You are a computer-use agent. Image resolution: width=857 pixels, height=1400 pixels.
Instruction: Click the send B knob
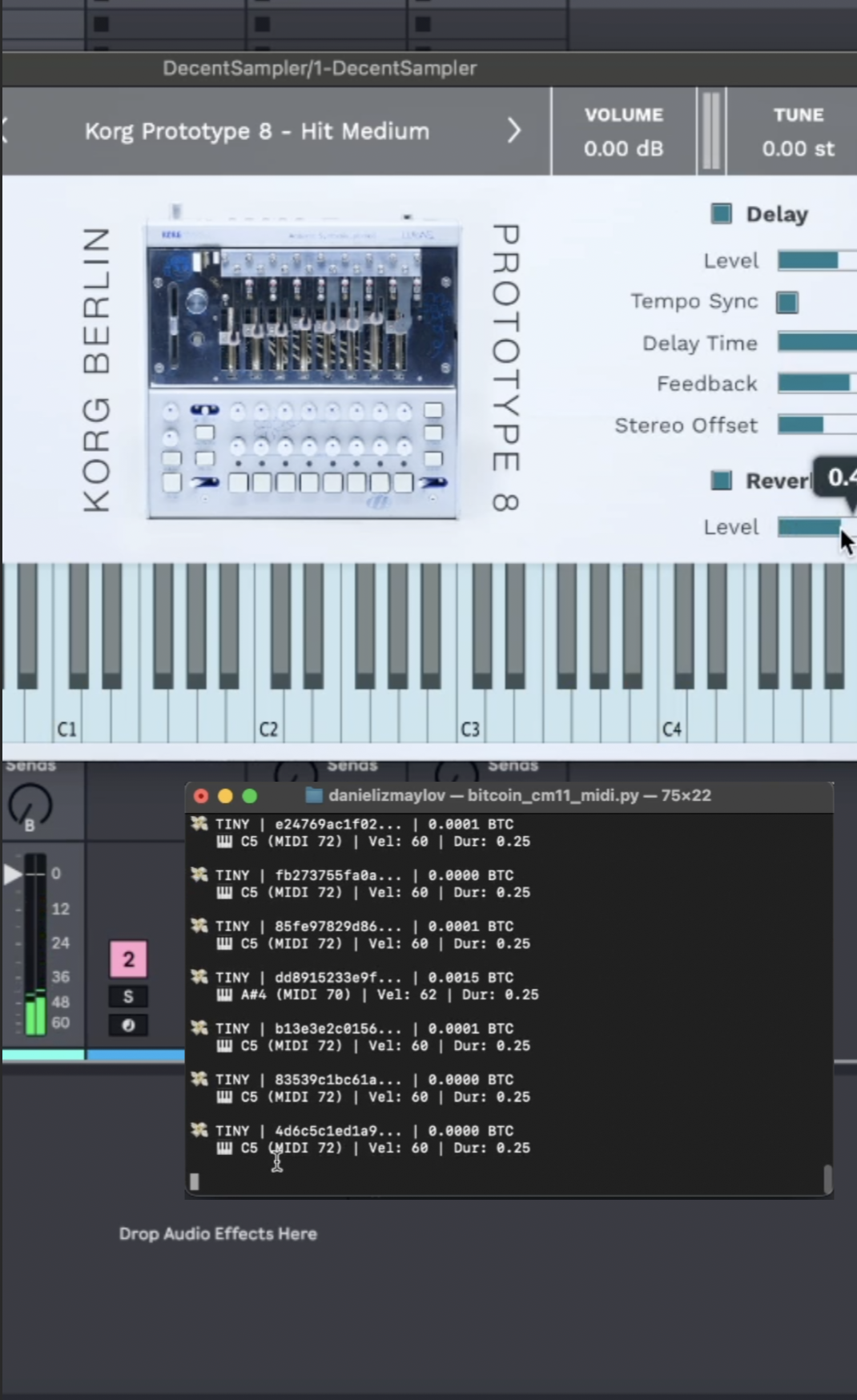click(x=30, y=805)
